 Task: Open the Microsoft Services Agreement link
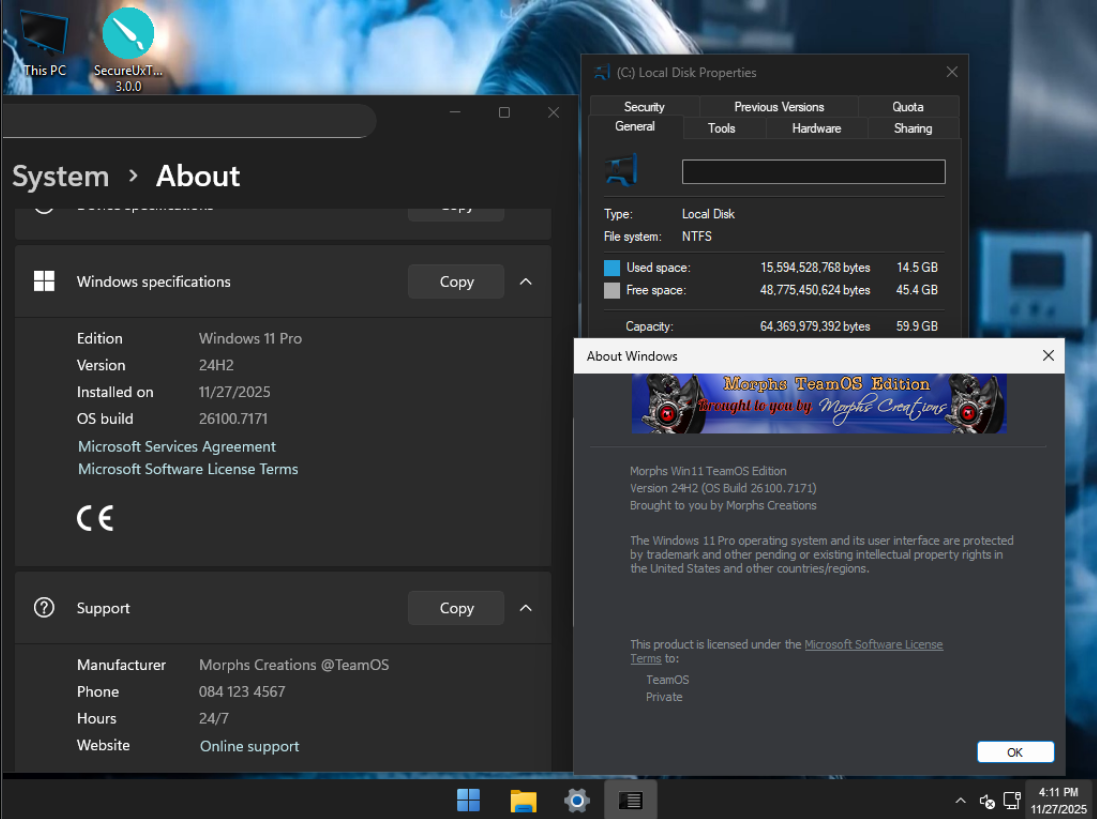177,447
